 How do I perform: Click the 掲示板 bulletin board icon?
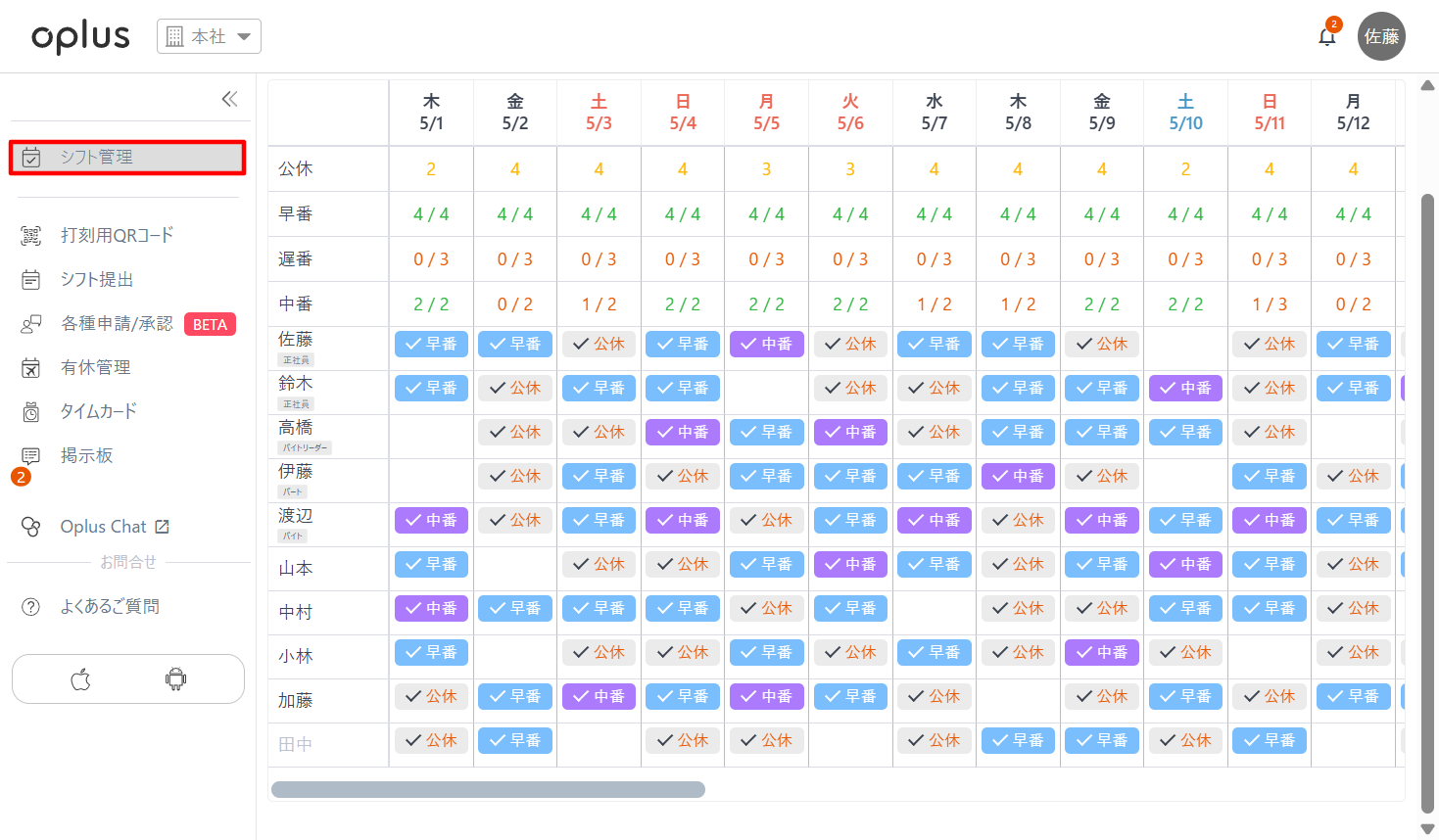(31, 456)
